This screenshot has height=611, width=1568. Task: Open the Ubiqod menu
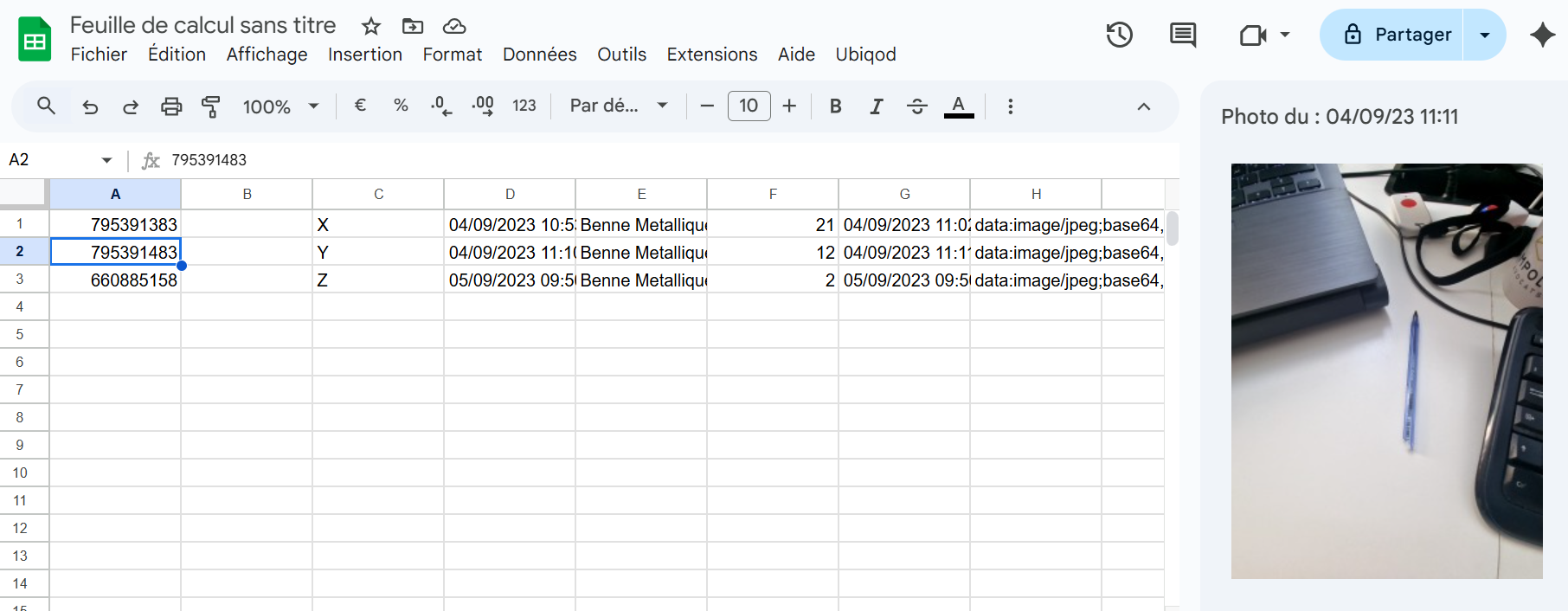coord(865,55)
